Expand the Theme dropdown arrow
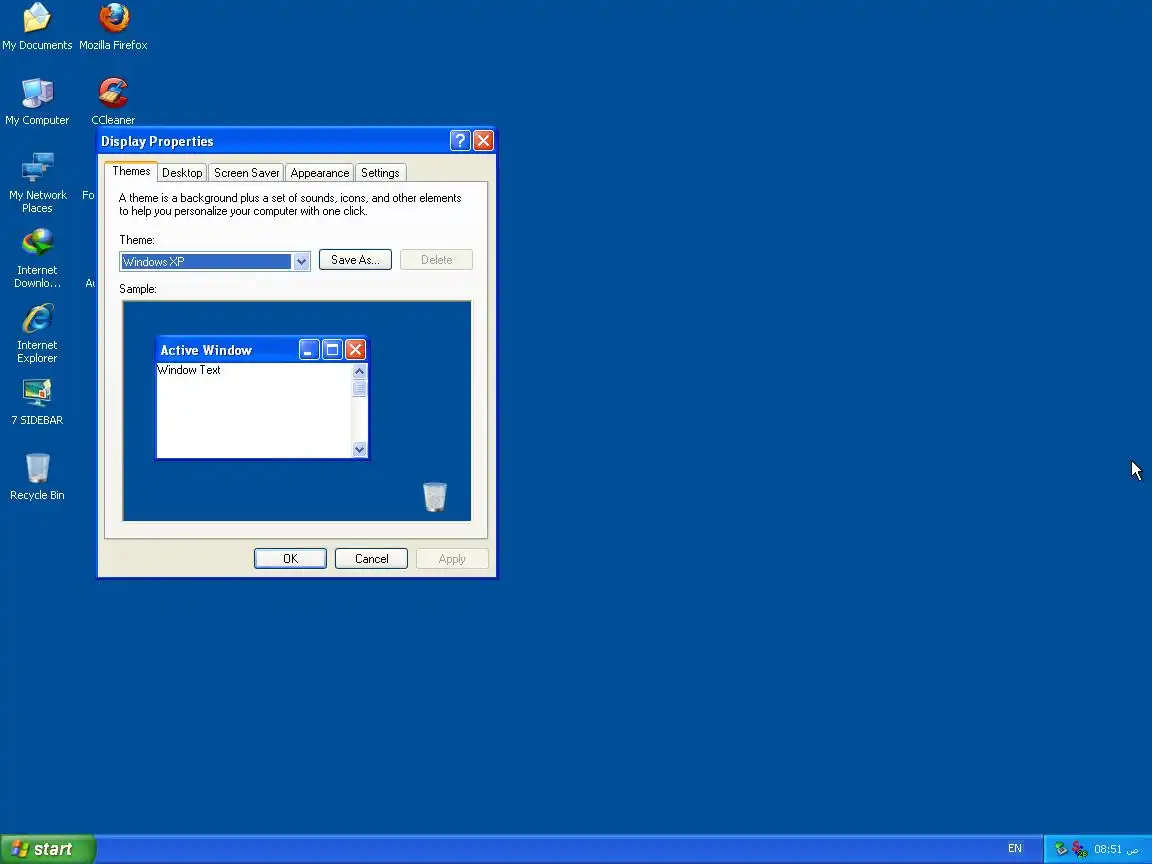Image resolution: width=1152 pixels, height=864 pixels. (x=301, y=262)
